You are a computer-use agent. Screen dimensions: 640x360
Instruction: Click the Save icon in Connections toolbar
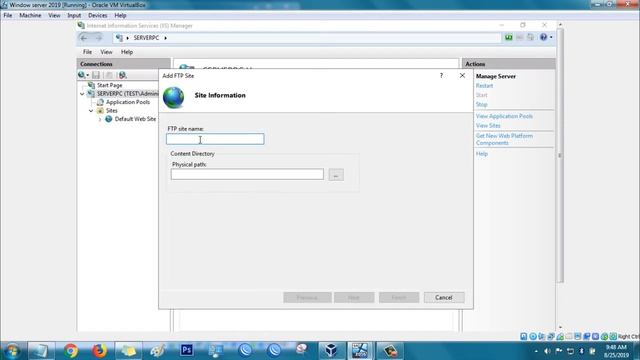click(x=96, y=75)
